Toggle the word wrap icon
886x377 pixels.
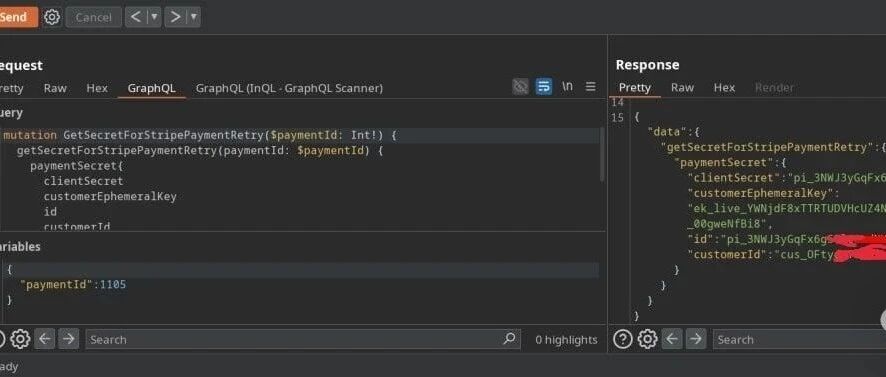pyautogui.click(x=544, y=86)
